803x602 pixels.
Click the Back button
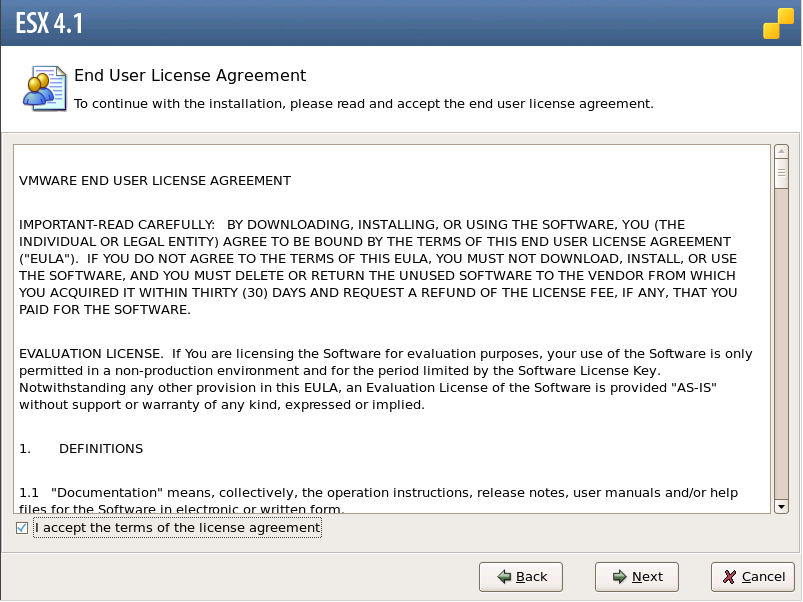pyautogui.click(x=521, y=577)
